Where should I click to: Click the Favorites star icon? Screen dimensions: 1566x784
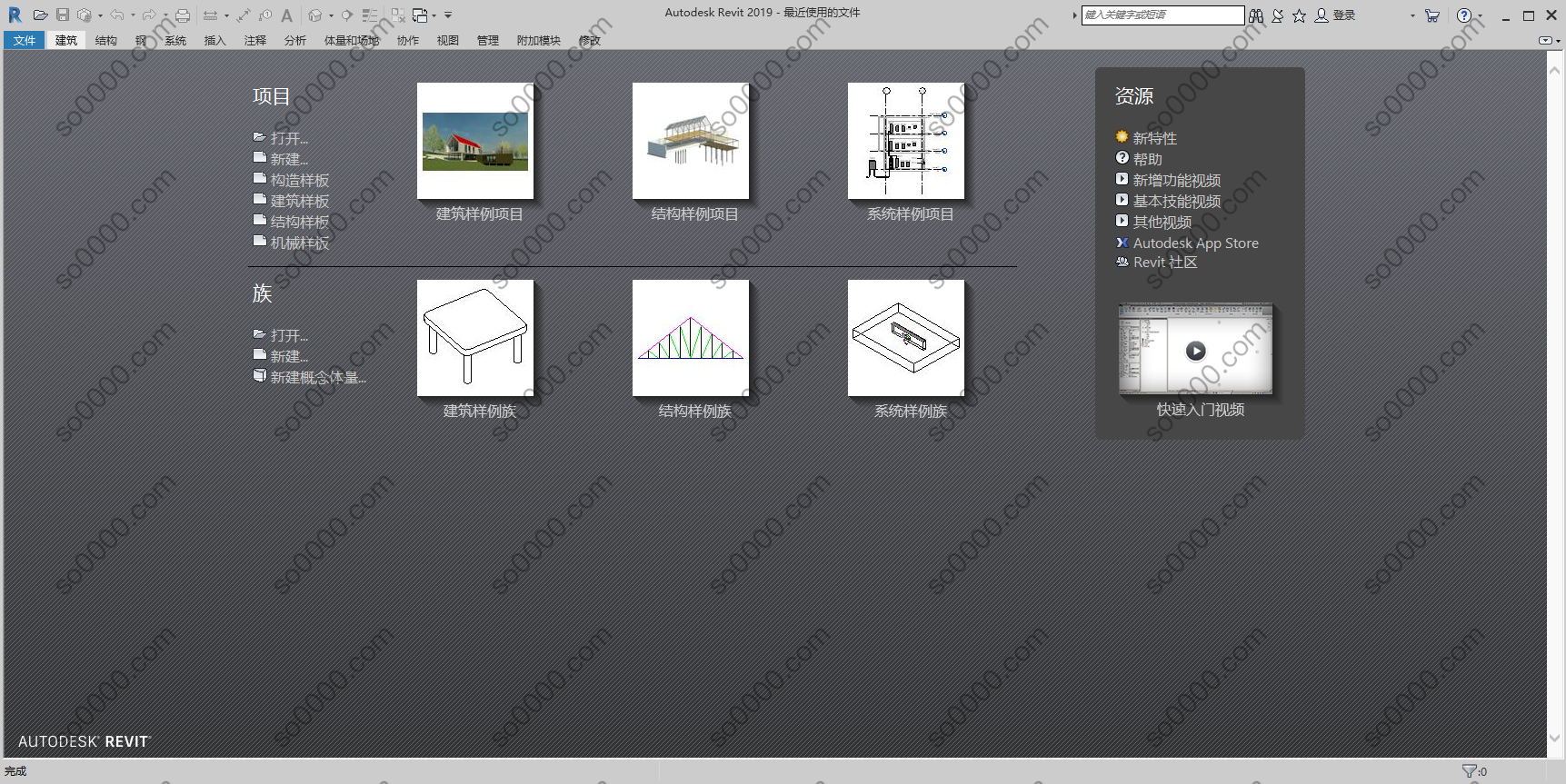click(x=1300, y=15)
